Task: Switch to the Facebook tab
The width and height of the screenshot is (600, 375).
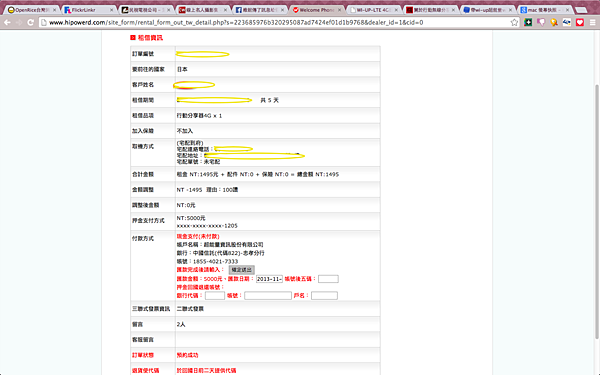Action: tap(259, 10)
